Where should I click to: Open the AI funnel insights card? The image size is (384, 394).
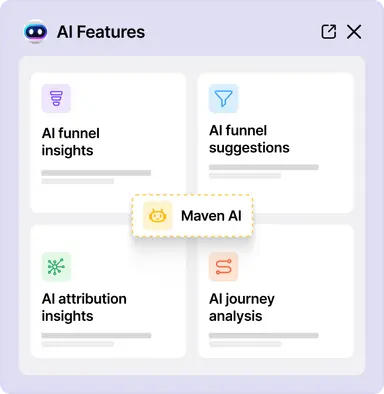coord(108,143)
